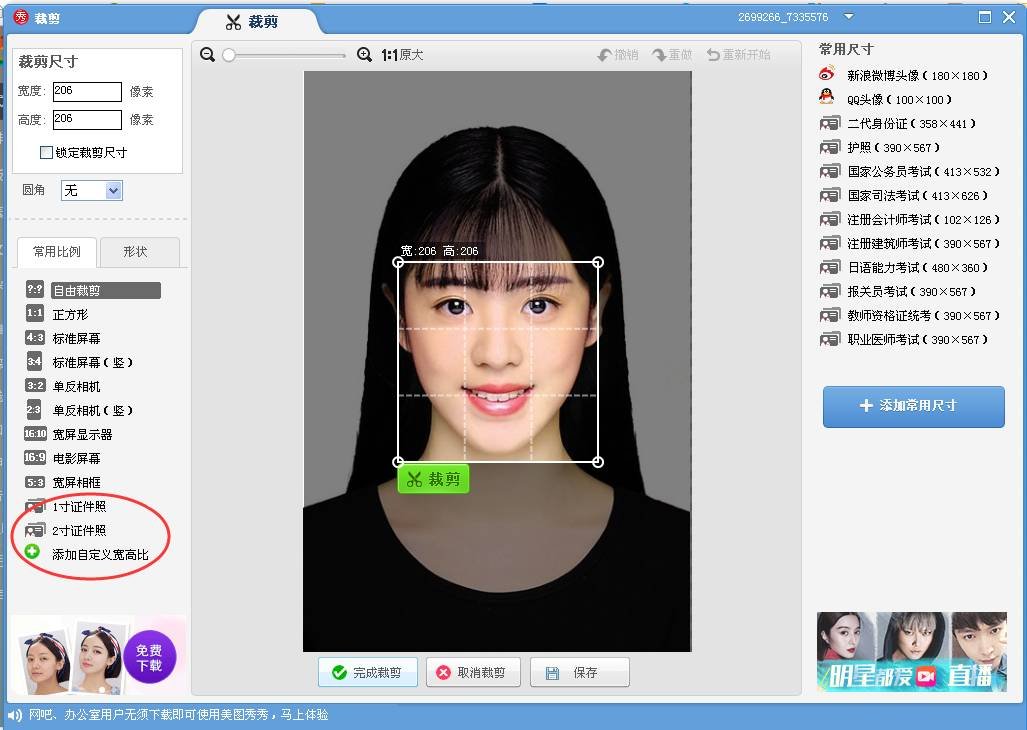Screen dimensions: 1027x730
Task: Switch to the 形状 tab
Action: 135,252
